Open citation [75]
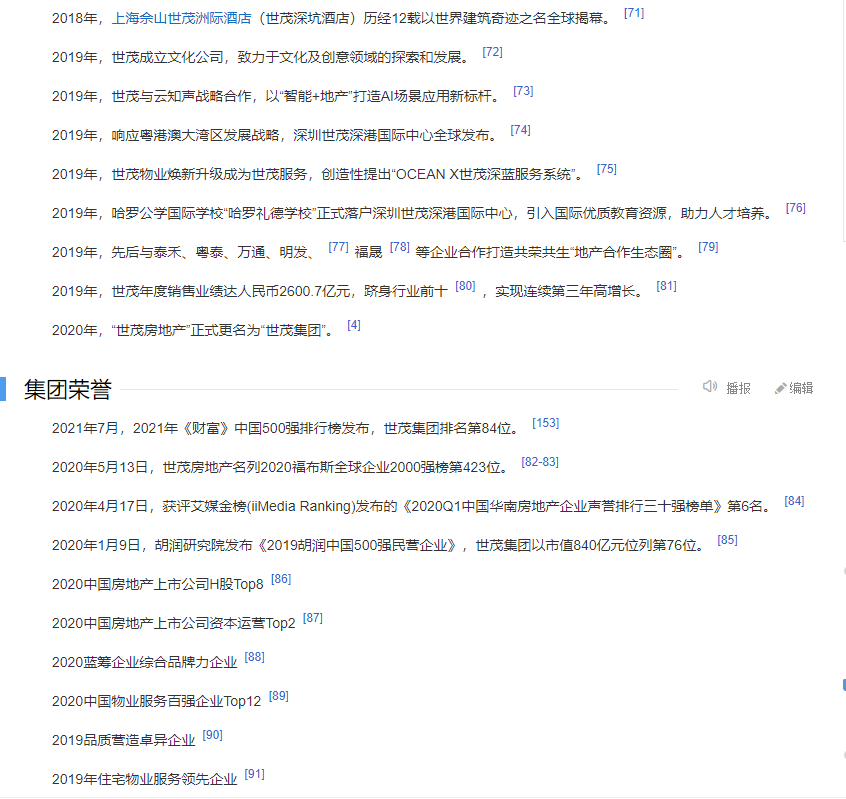The height and width of the screenshot is (799, 846). point(606,169)
